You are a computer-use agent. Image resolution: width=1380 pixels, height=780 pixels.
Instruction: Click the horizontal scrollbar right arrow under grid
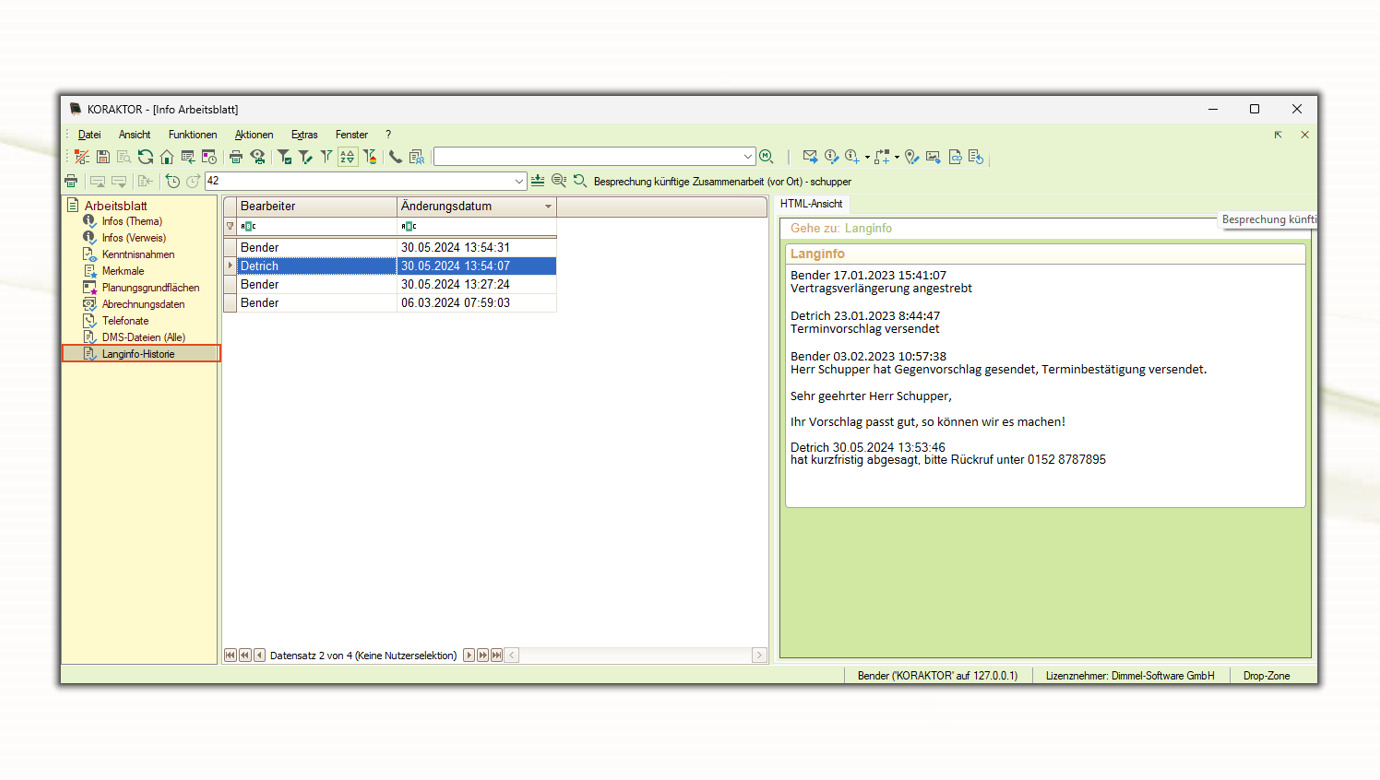point(759,656)
